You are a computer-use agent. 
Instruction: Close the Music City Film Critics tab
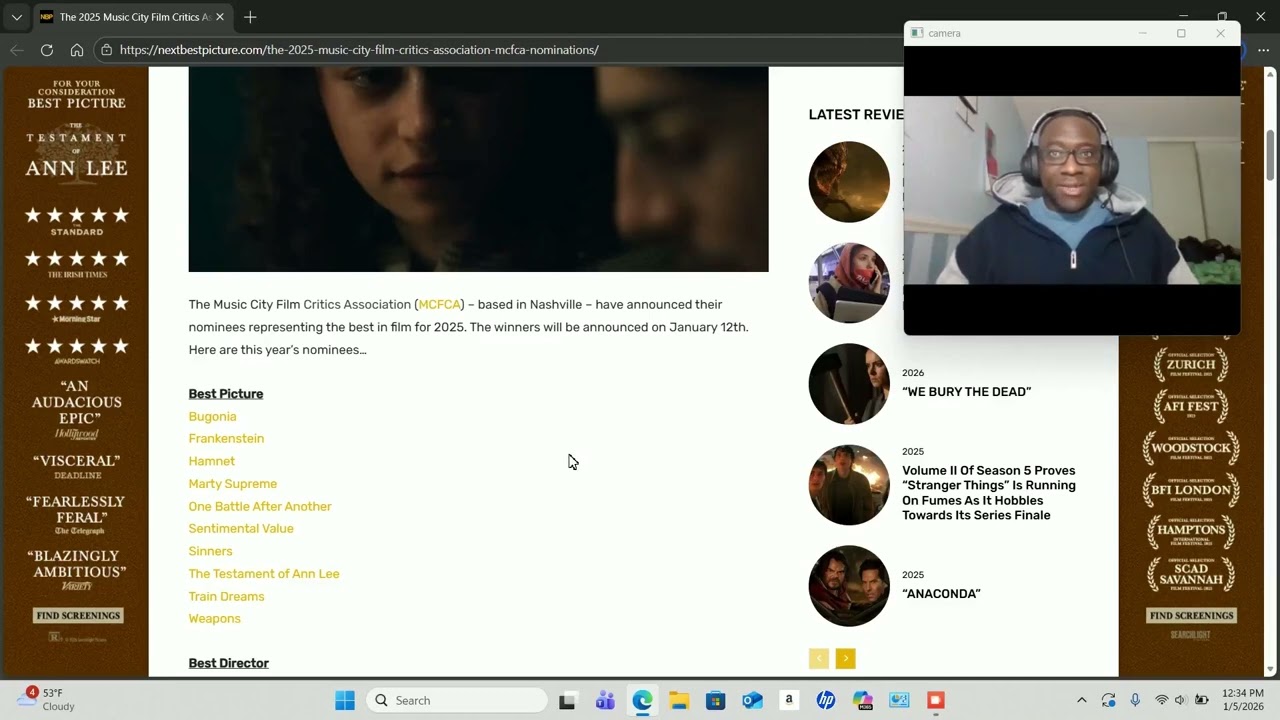220,17
